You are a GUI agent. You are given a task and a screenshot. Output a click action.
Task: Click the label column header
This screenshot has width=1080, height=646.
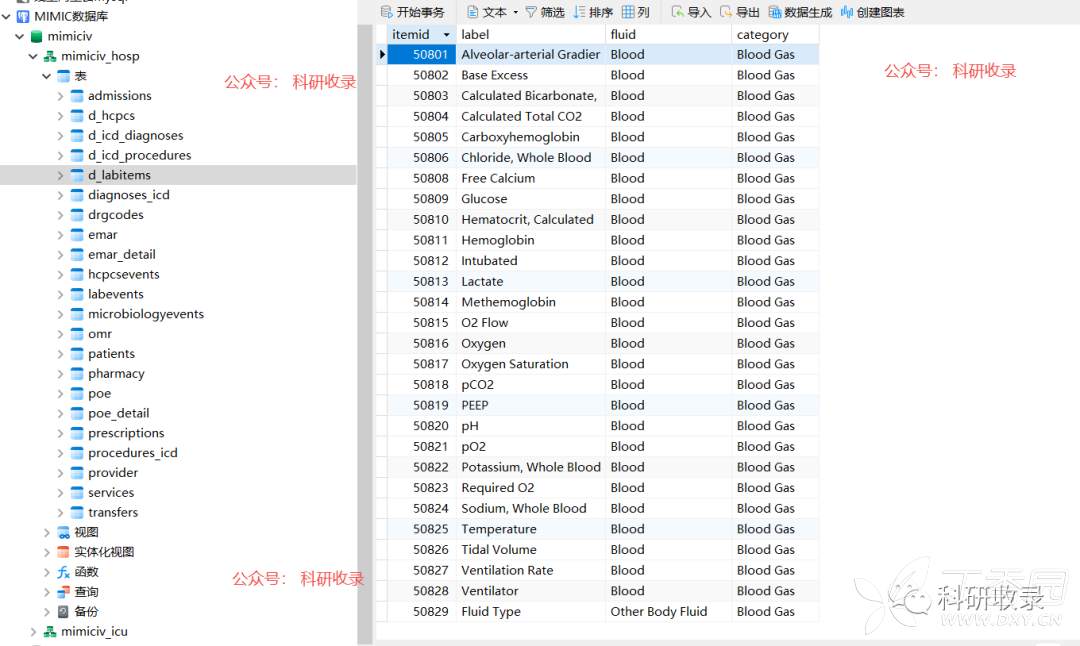pyautogui.click(x=530, y=34)
